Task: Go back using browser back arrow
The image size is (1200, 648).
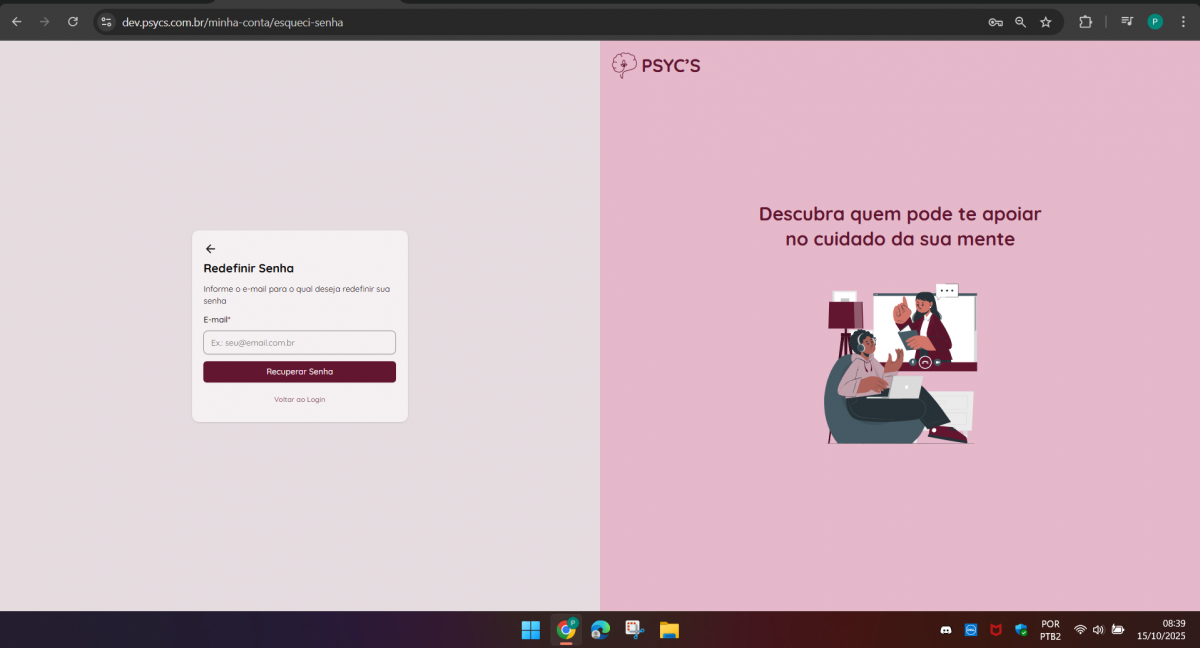Action: (x=17, y=22)
